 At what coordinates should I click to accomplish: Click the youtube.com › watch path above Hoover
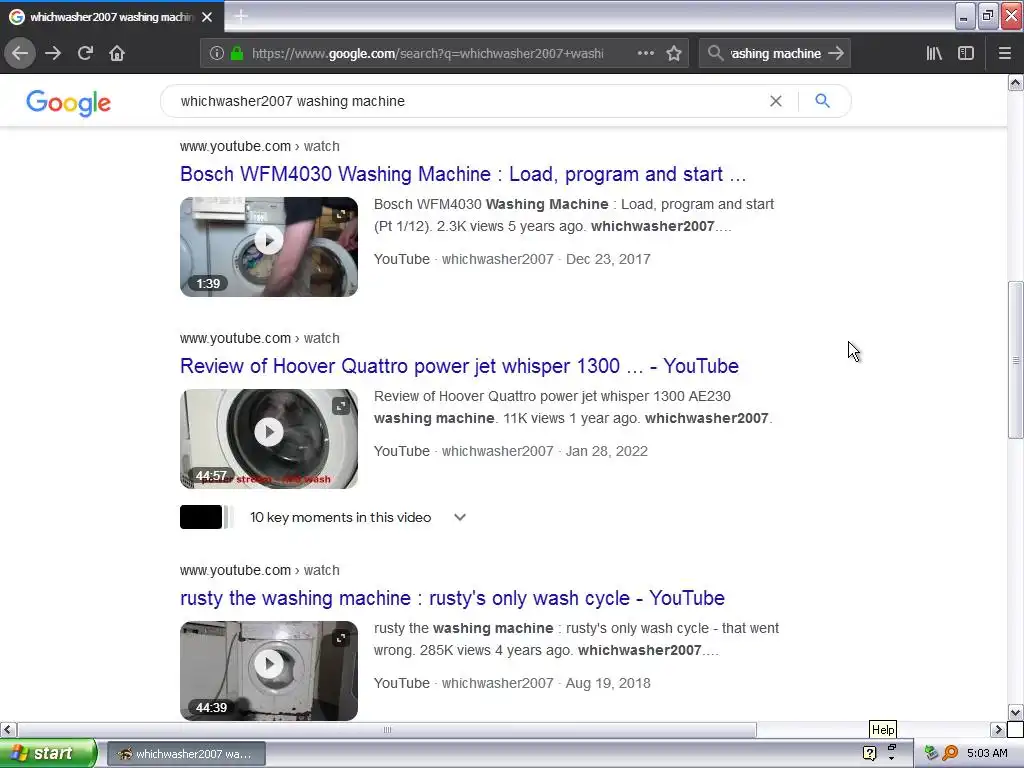pyautogui.click(x=260, y=338)
